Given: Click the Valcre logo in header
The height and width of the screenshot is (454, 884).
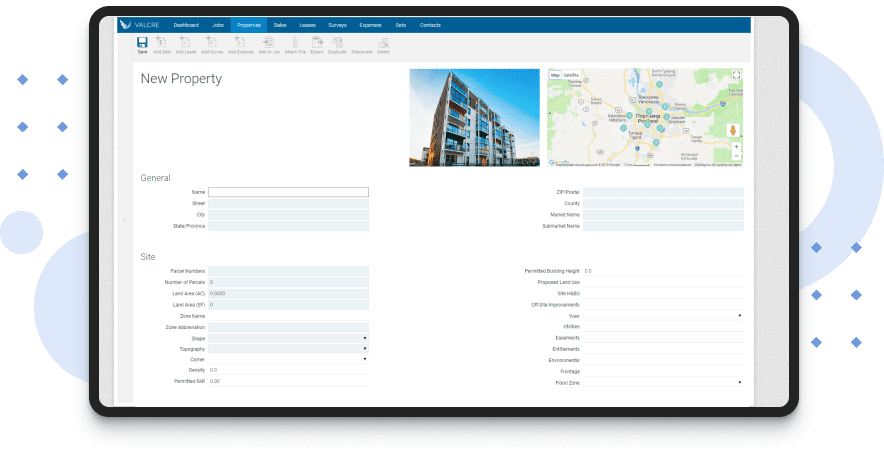Looking at the screenshot, I should coord(140,25).
